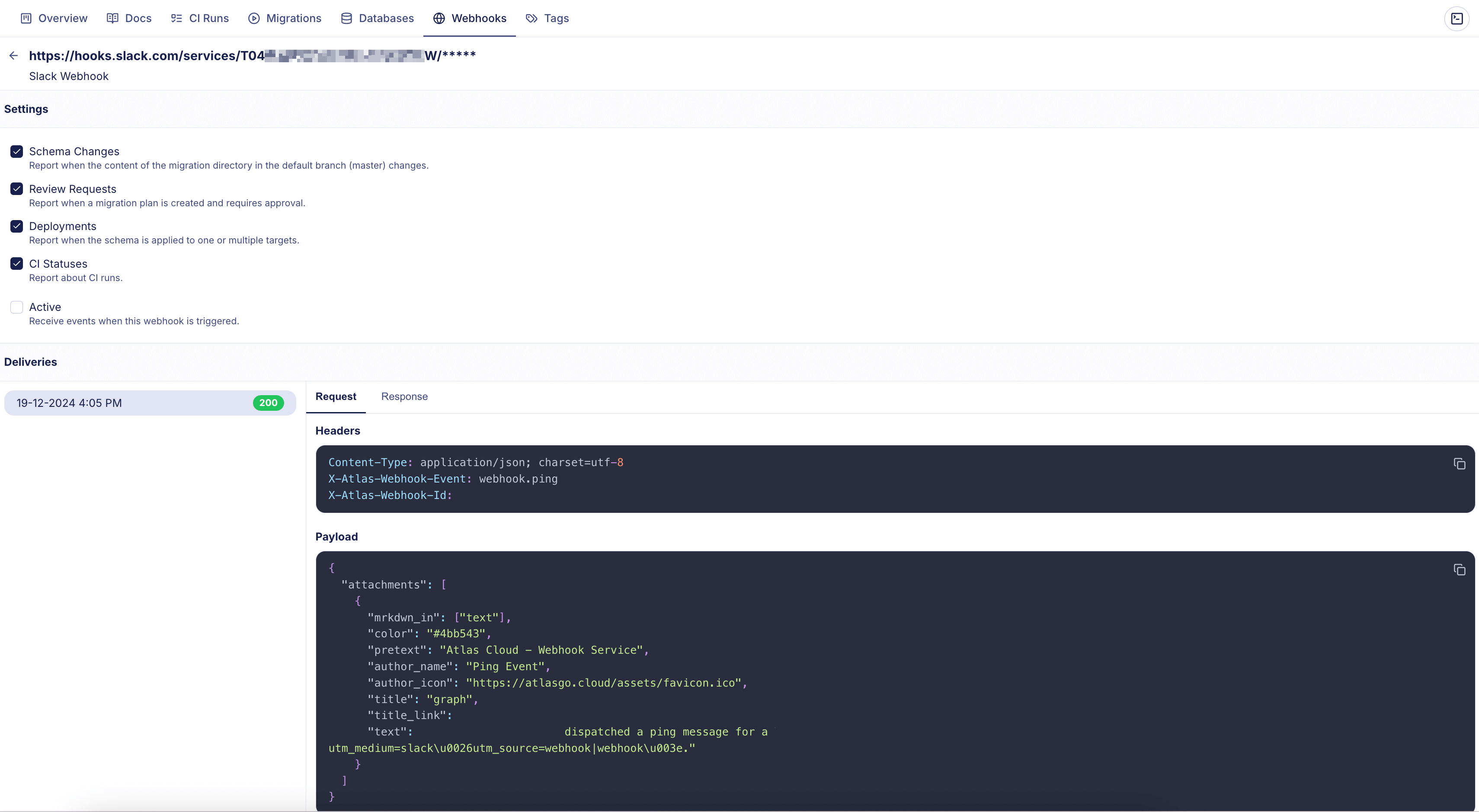1479x812 pixels.
Task: Copy the request headers using the copy icon
Action: point(1460,464)
